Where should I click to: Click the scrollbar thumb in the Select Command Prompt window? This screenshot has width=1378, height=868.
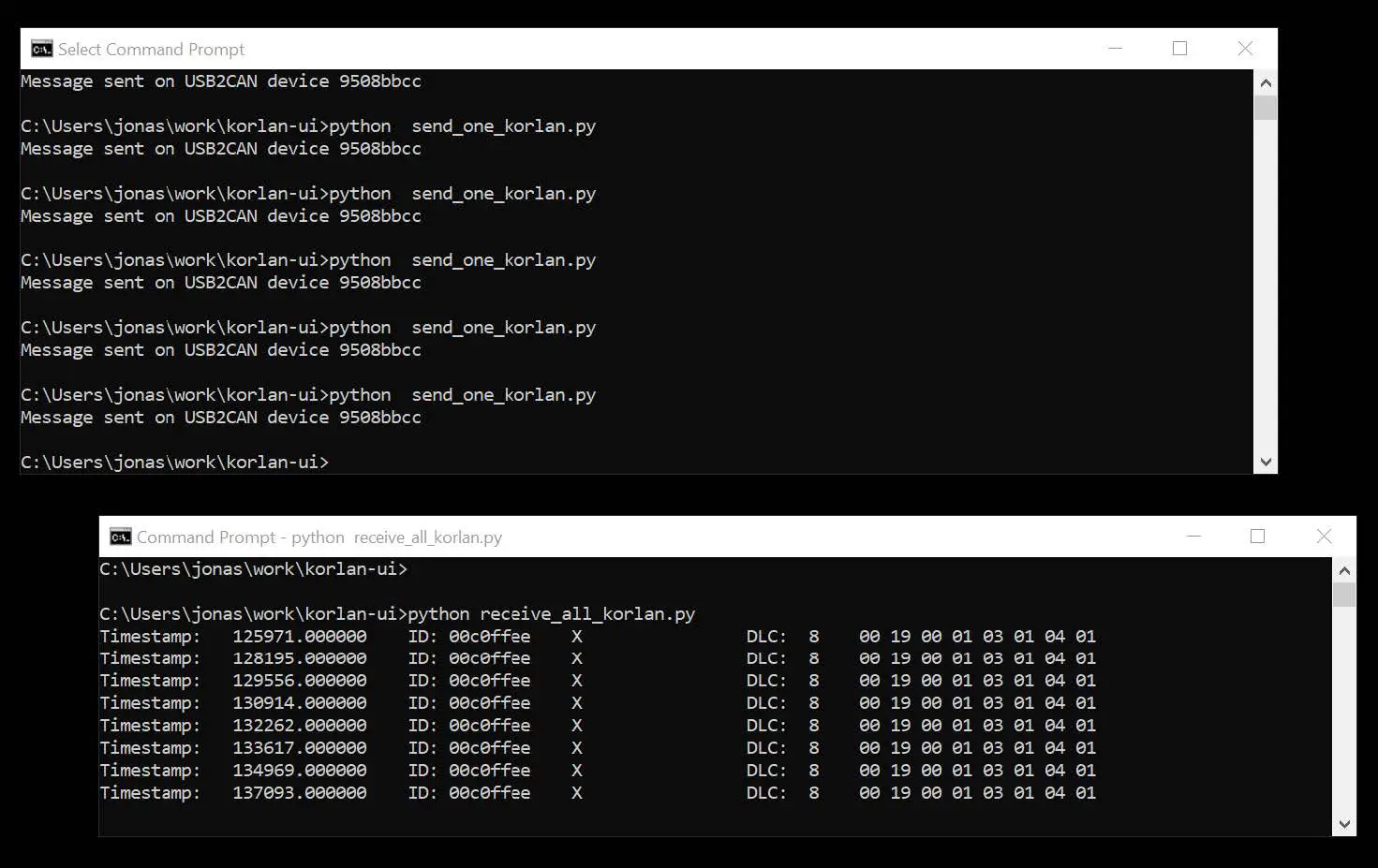[1266, 108]
